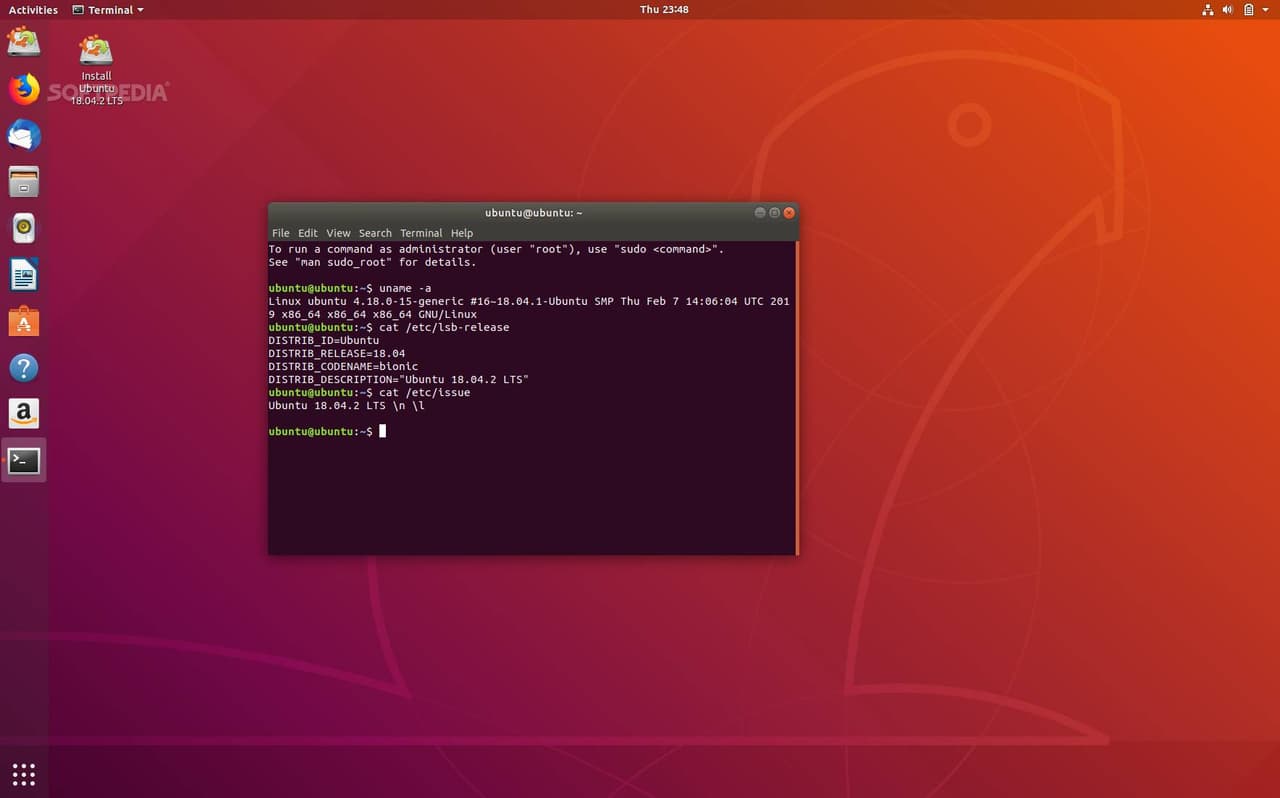Click the Activities button

click(33, 10)
